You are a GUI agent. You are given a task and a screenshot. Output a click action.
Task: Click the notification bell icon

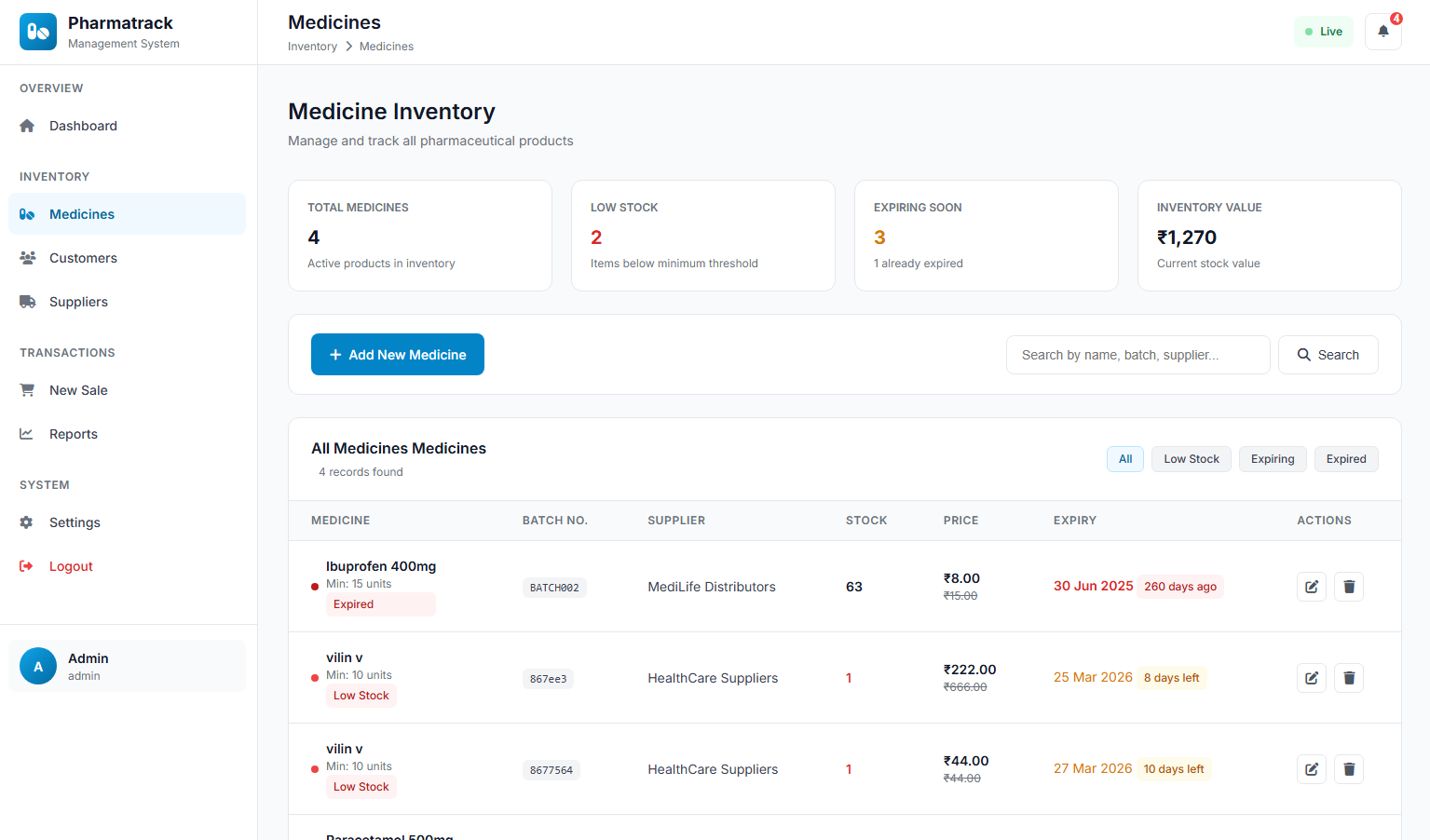pos(1382,32)
